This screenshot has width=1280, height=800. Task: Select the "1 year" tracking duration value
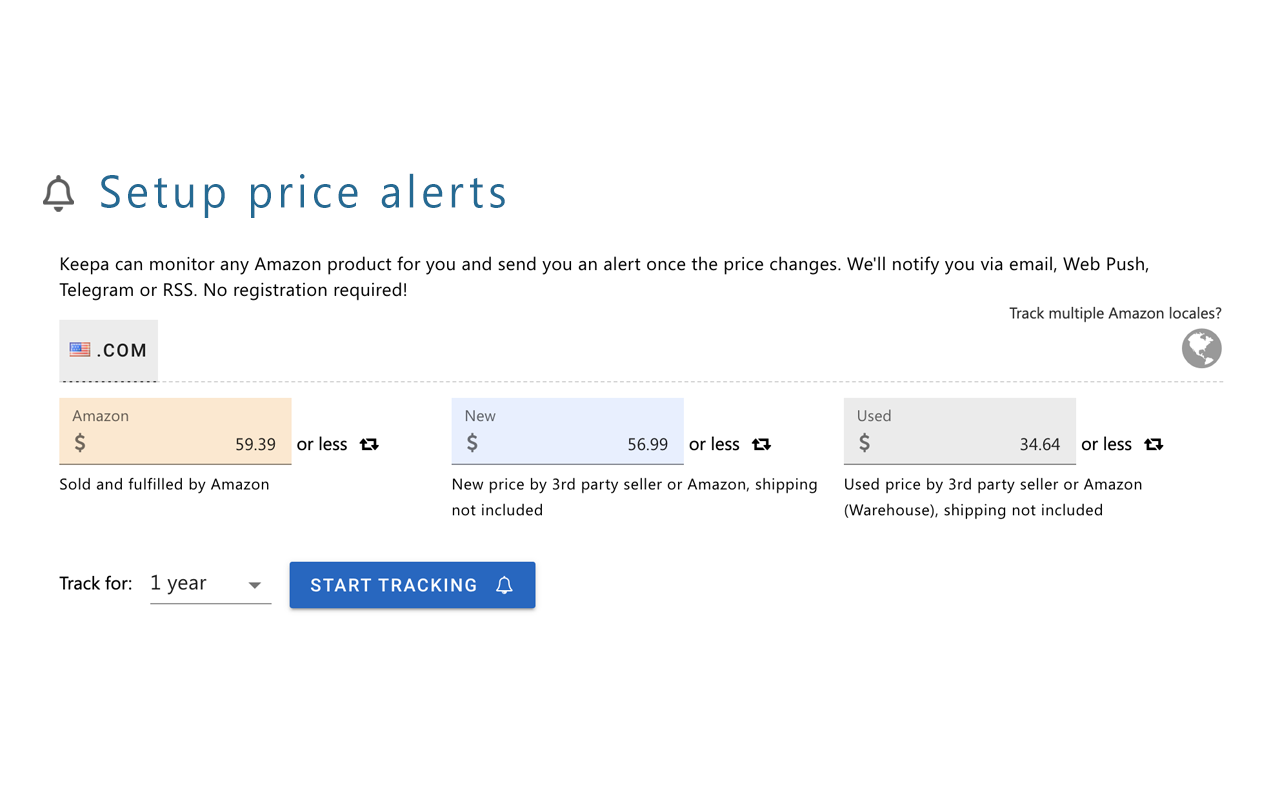(x=178, y=583)
